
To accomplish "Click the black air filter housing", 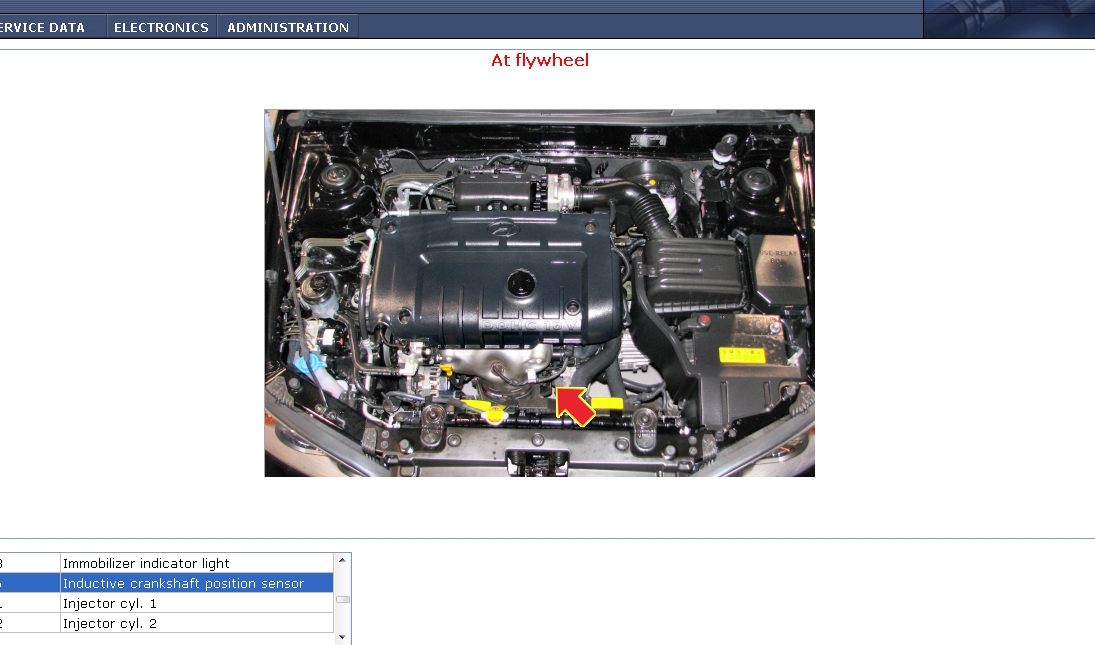I will [x=691, y=274].
